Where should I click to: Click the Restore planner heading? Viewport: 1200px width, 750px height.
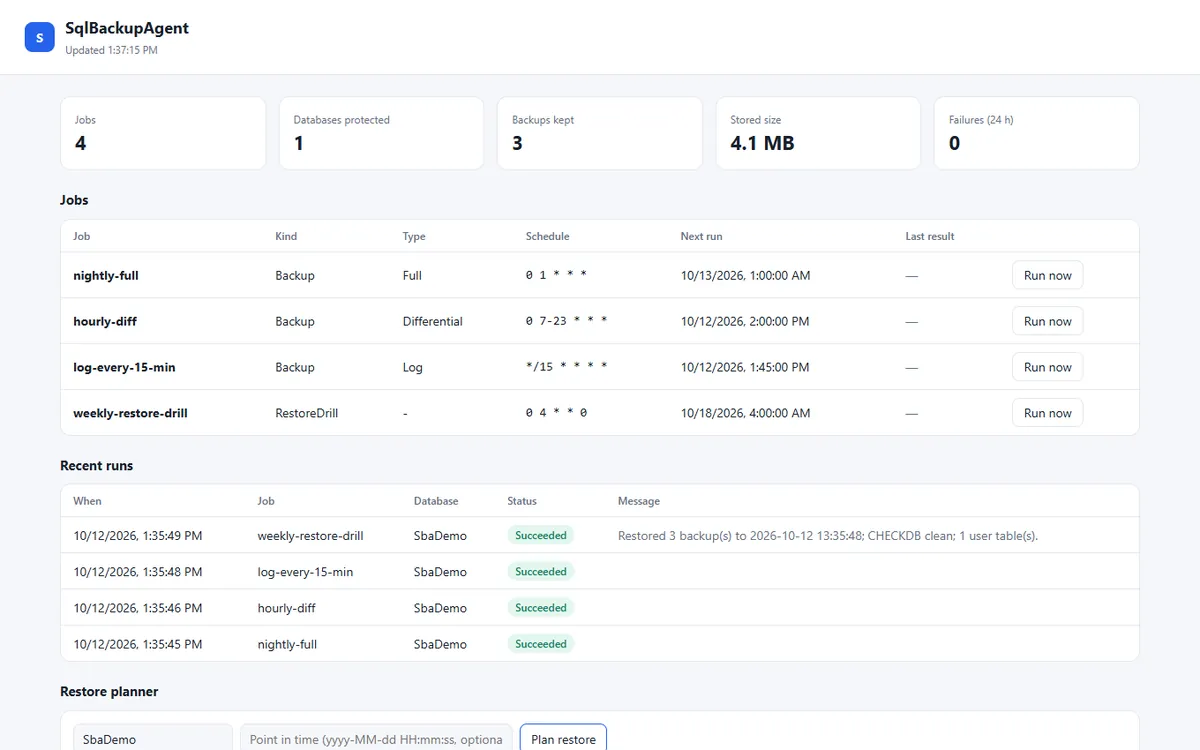coord(109,692)
